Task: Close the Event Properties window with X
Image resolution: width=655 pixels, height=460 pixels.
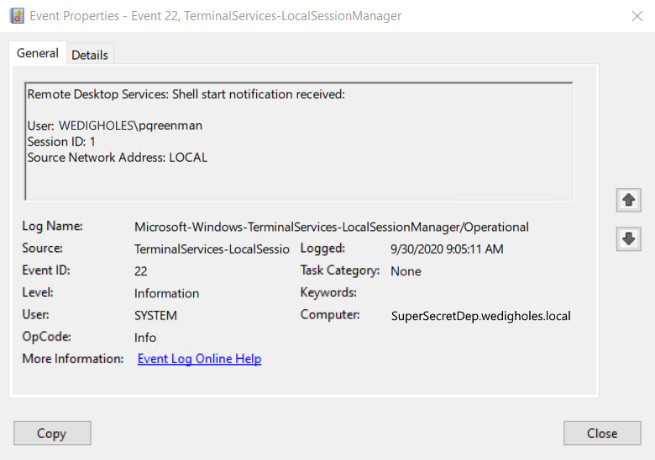Action: click(637, 16)
